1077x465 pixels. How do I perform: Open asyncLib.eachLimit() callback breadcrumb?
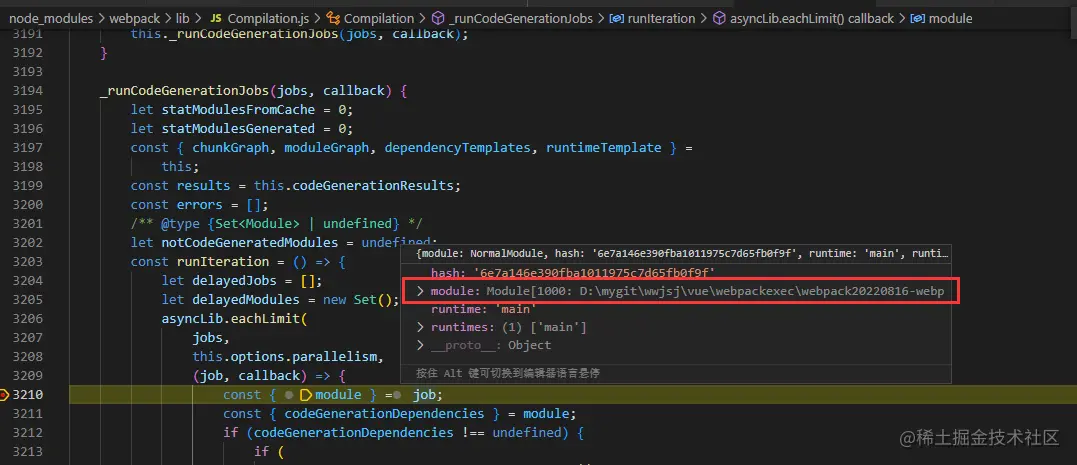[812, 19]
